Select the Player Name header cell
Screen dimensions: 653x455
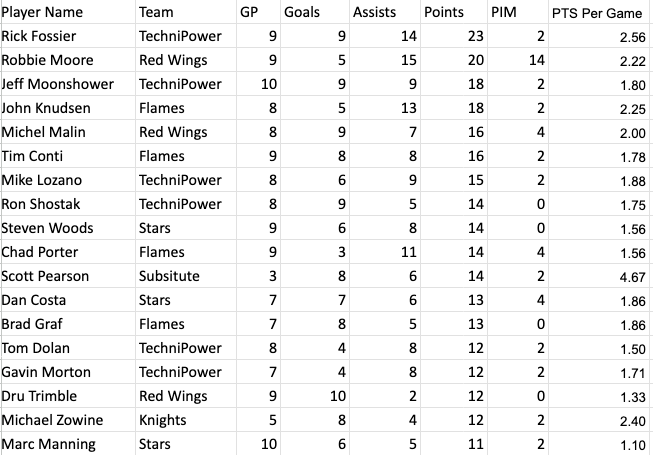tap(68, 12)
